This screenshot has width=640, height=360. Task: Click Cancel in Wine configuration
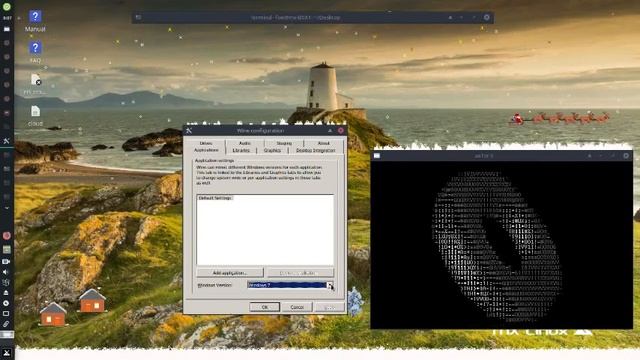[x=297, y=307]
